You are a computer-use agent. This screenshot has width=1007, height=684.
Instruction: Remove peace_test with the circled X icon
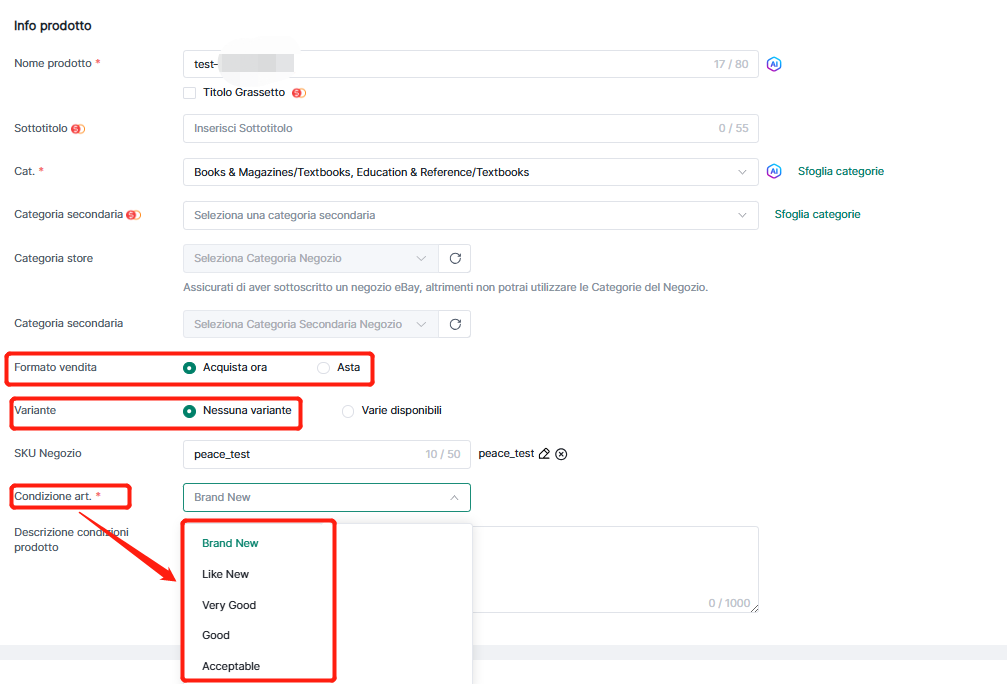561,454
